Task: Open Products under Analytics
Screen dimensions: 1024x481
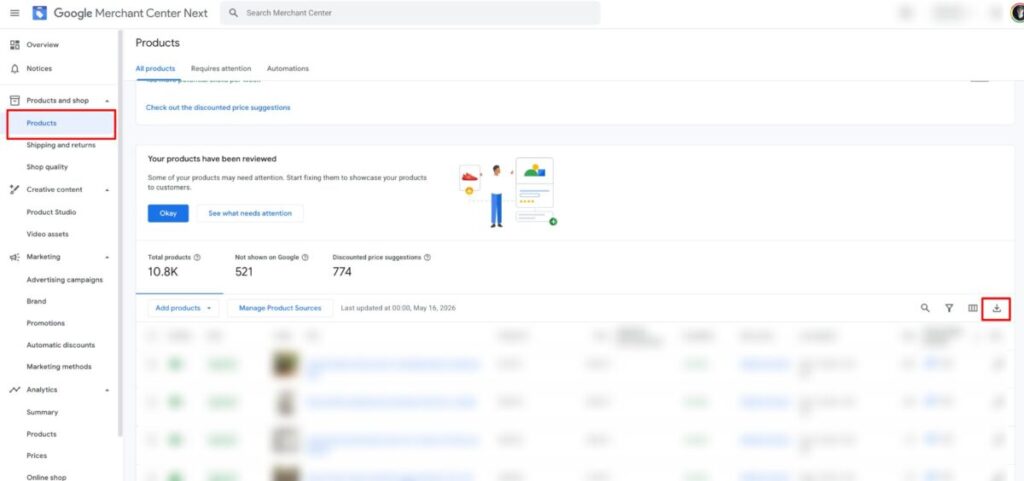Action: pyautogui.click(x=42, y=434)
